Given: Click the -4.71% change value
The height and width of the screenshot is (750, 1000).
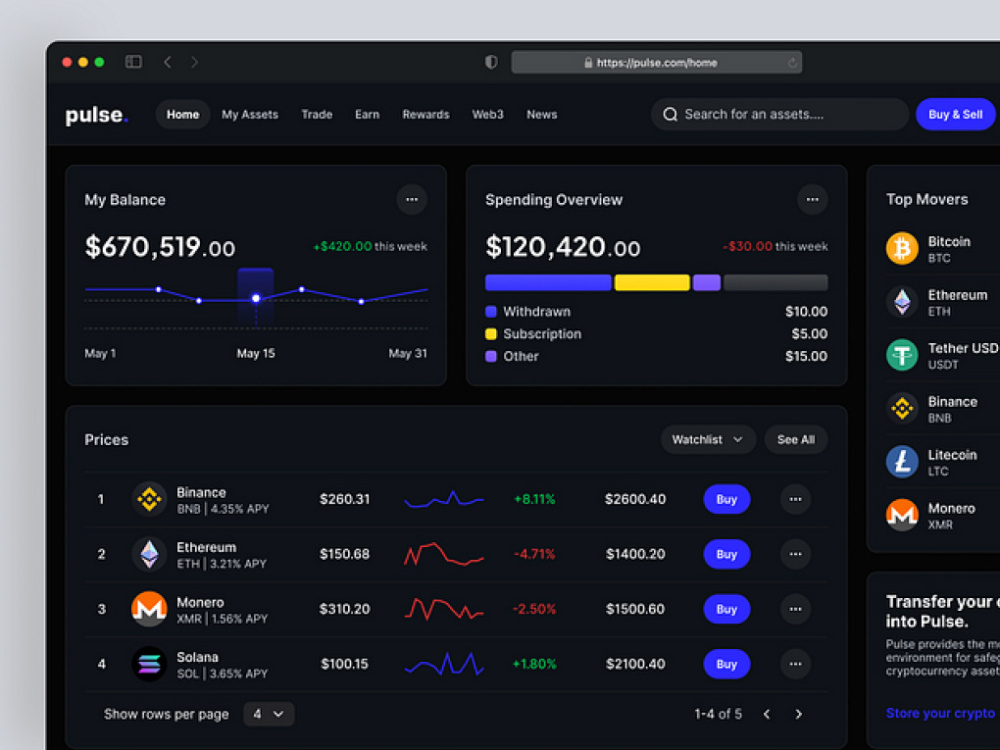Looking at the screenshot, I should click(x=534, y=554).
